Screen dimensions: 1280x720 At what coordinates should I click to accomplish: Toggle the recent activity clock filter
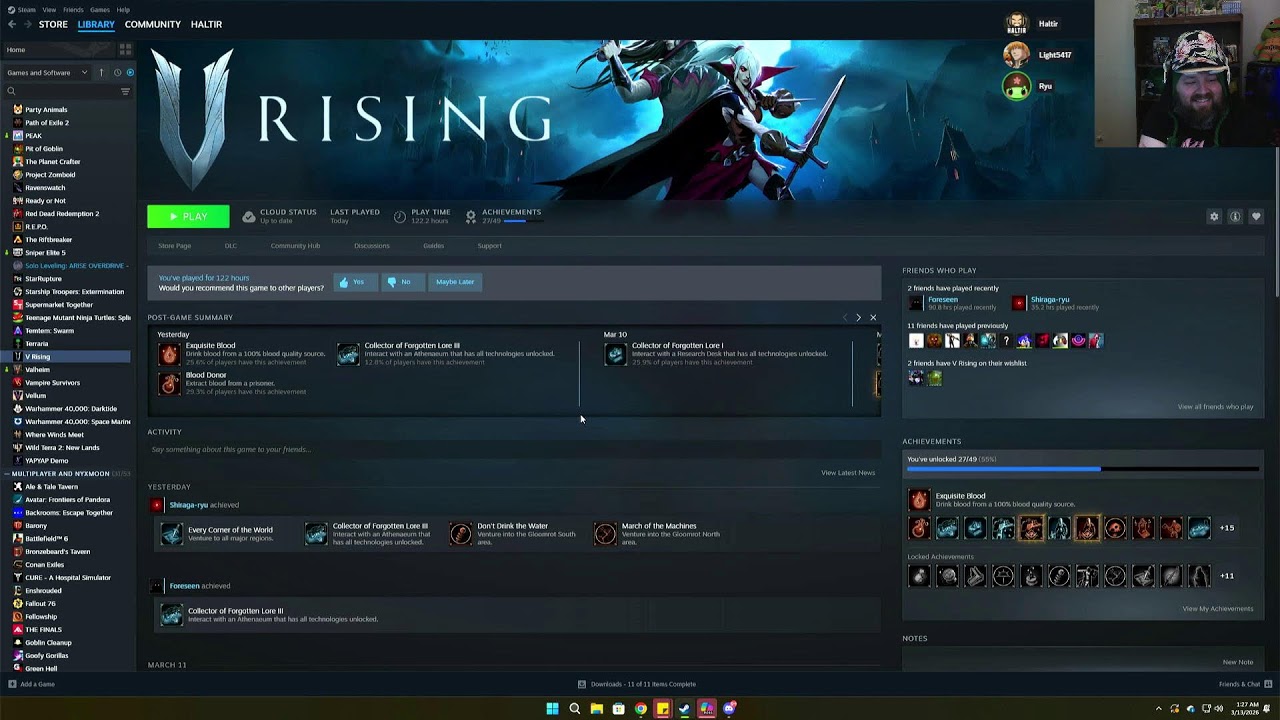[117, 72]
